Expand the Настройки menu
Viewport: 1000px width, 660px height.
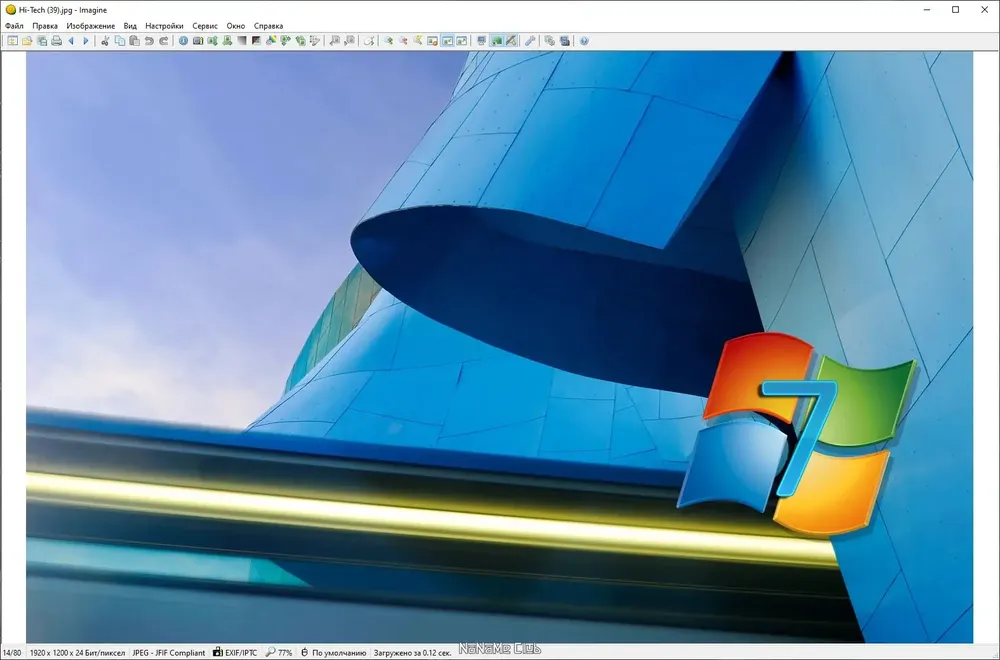point(164,26)
